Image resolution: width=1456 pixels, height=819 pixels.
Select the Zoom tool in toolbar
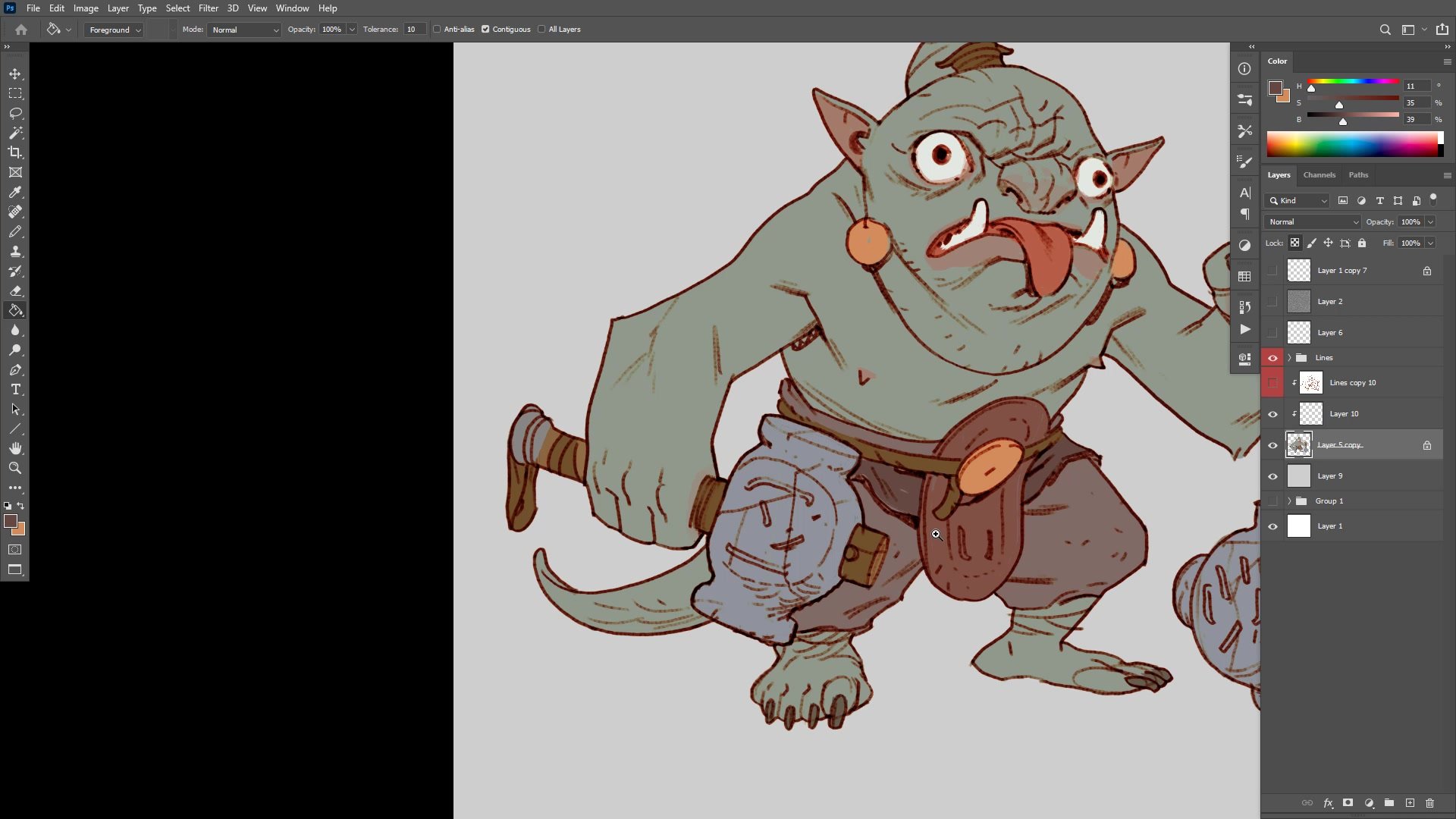point(15,468)
